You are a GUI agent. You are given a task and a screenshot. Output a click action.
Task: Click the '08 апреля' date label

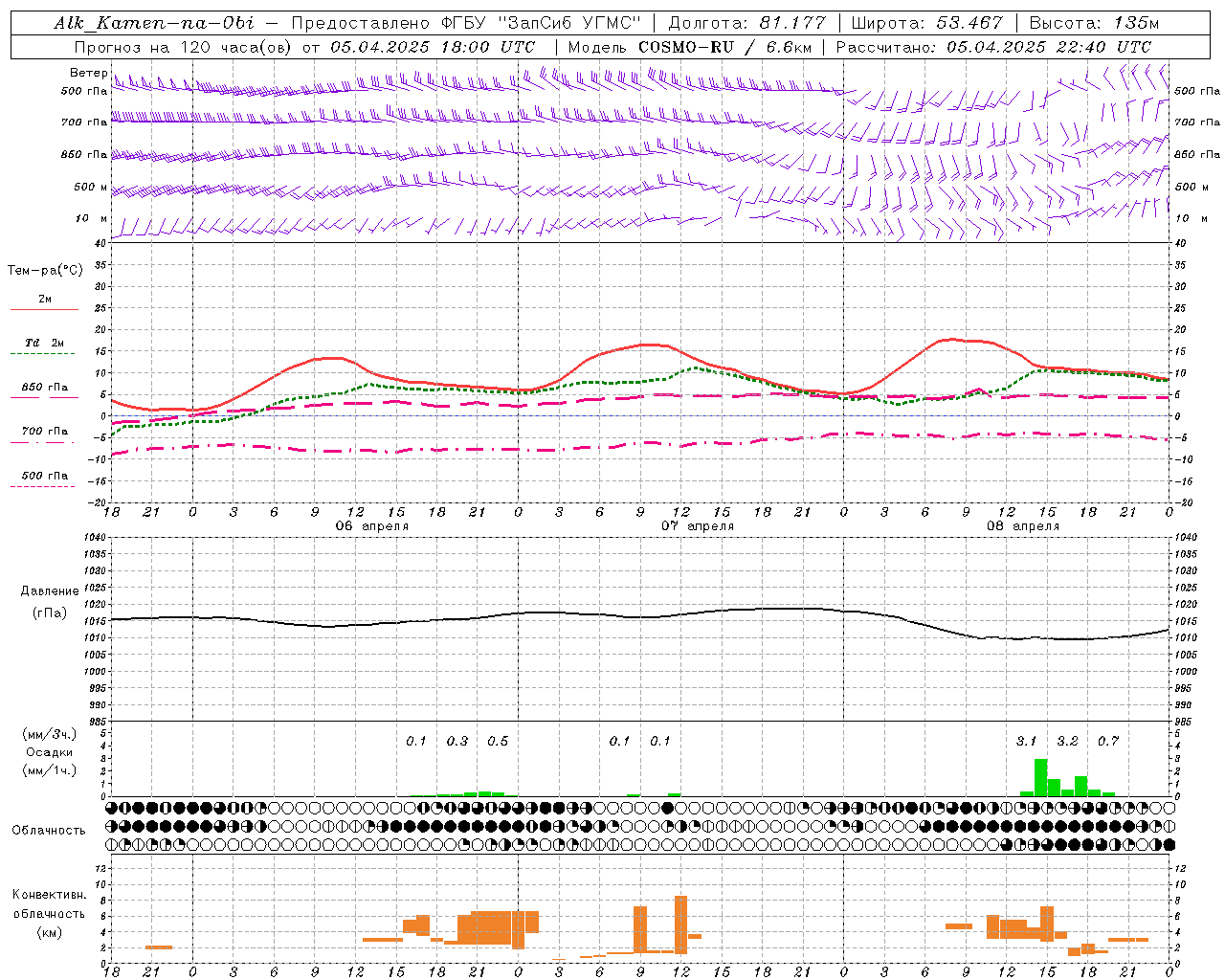1023,526
